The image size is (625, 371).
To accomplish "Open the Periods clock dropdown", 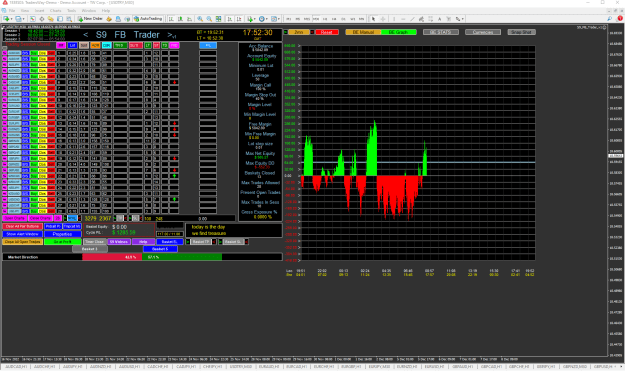I will (263, 19).
